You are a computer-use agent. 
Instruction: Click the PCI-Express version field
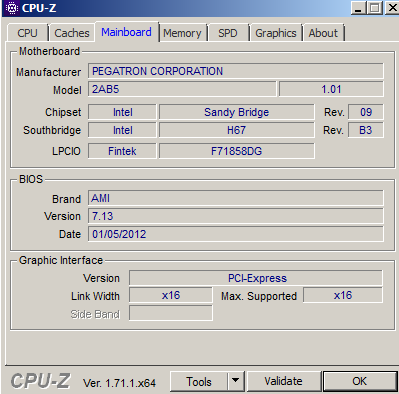pos(256,278)
